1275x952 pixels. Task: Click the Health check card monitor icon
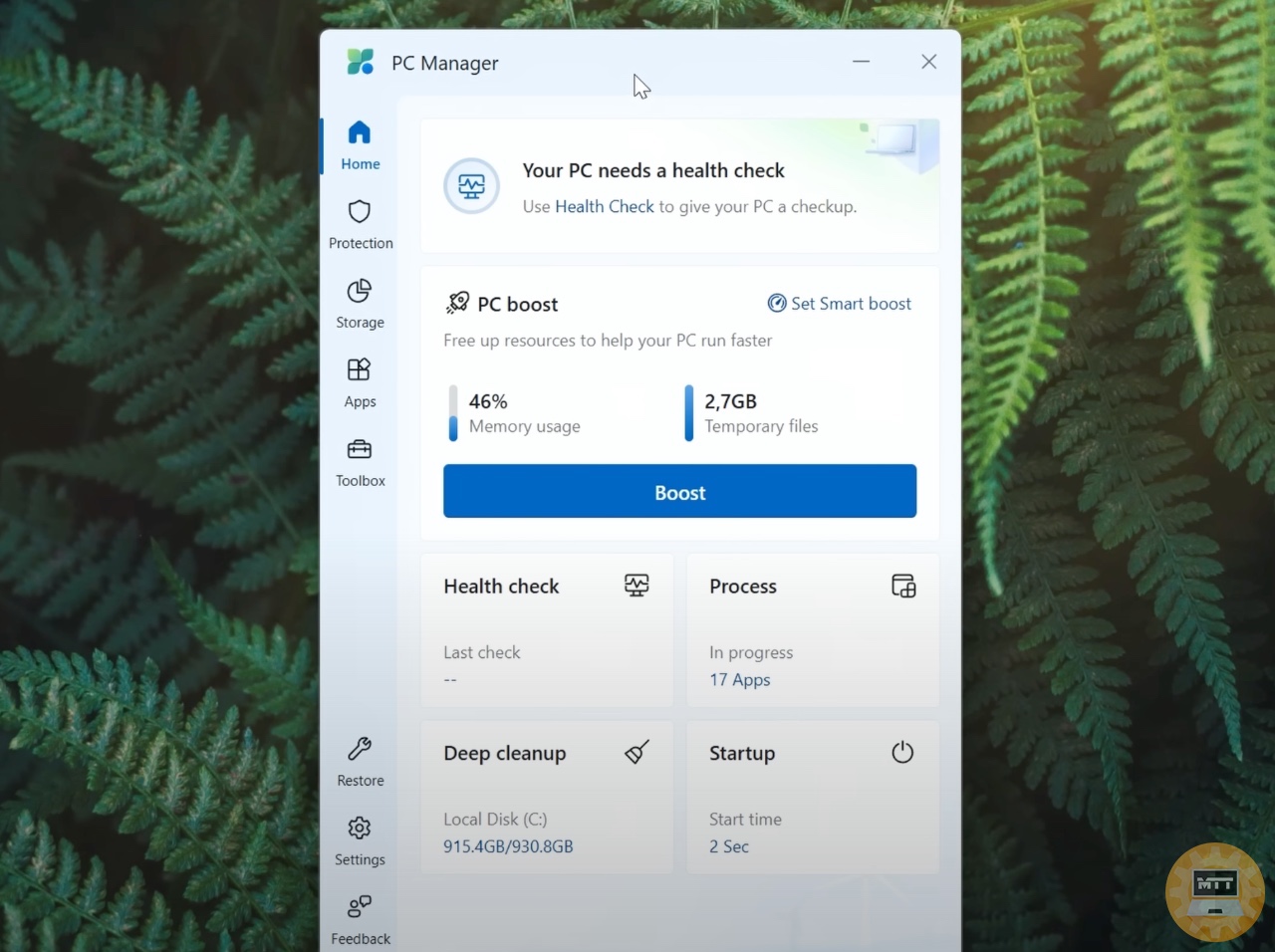(637, 586)
